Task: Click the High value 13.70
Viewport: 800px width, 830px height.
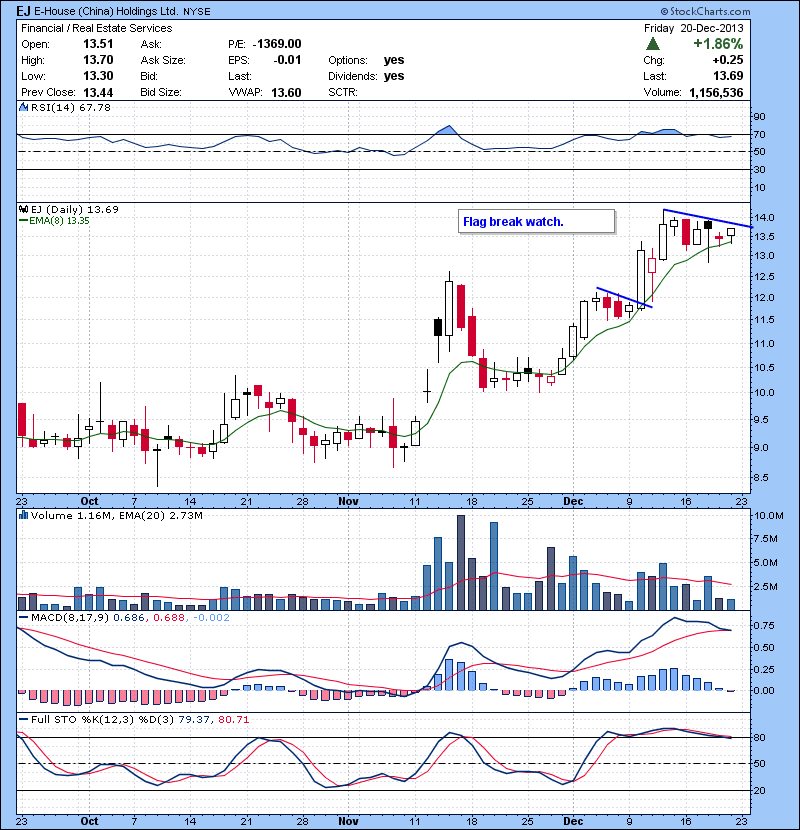Action: click(98, 60)
